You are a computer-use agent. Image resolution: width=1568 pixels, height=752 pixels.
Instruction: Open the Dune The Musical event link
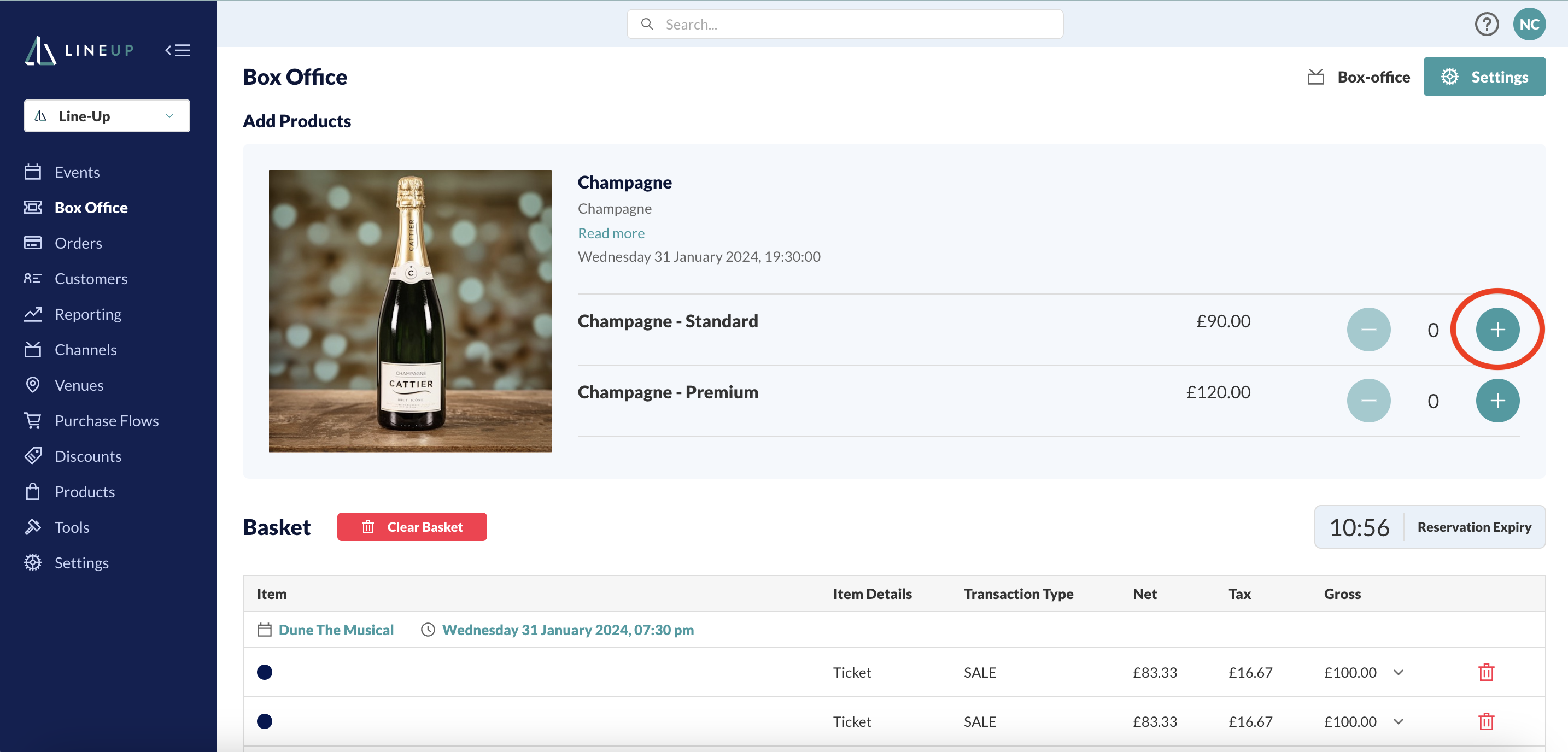336,630
